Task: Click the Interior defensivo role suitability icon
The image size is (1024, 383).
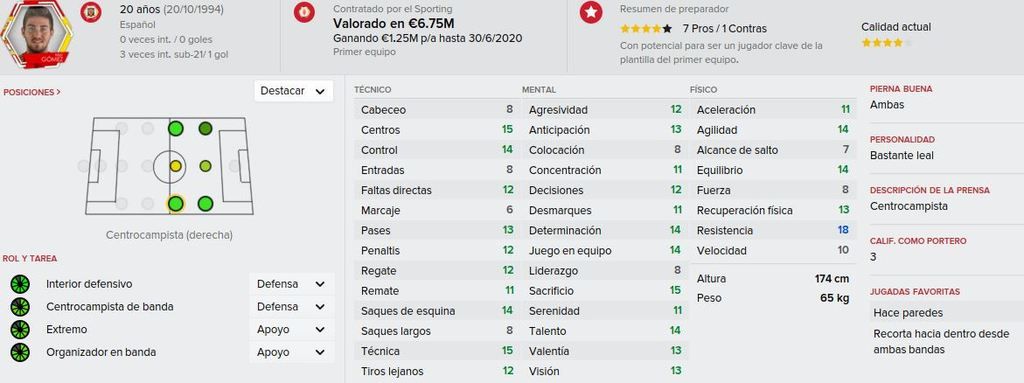Action: pyautogui.click(x=20, y=284)
